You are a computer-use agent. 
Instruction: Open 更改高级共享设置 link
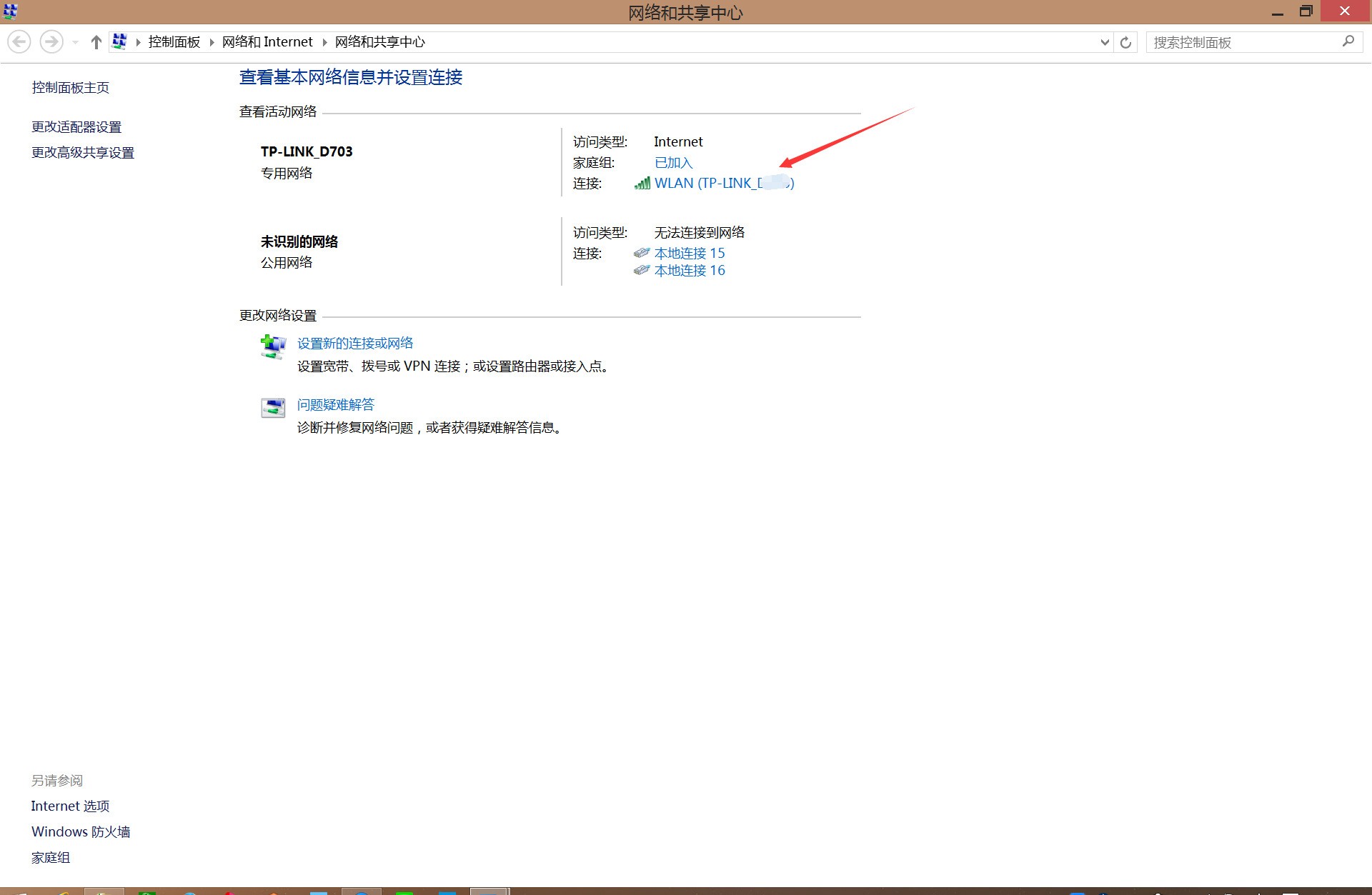(x=83, y=153)
